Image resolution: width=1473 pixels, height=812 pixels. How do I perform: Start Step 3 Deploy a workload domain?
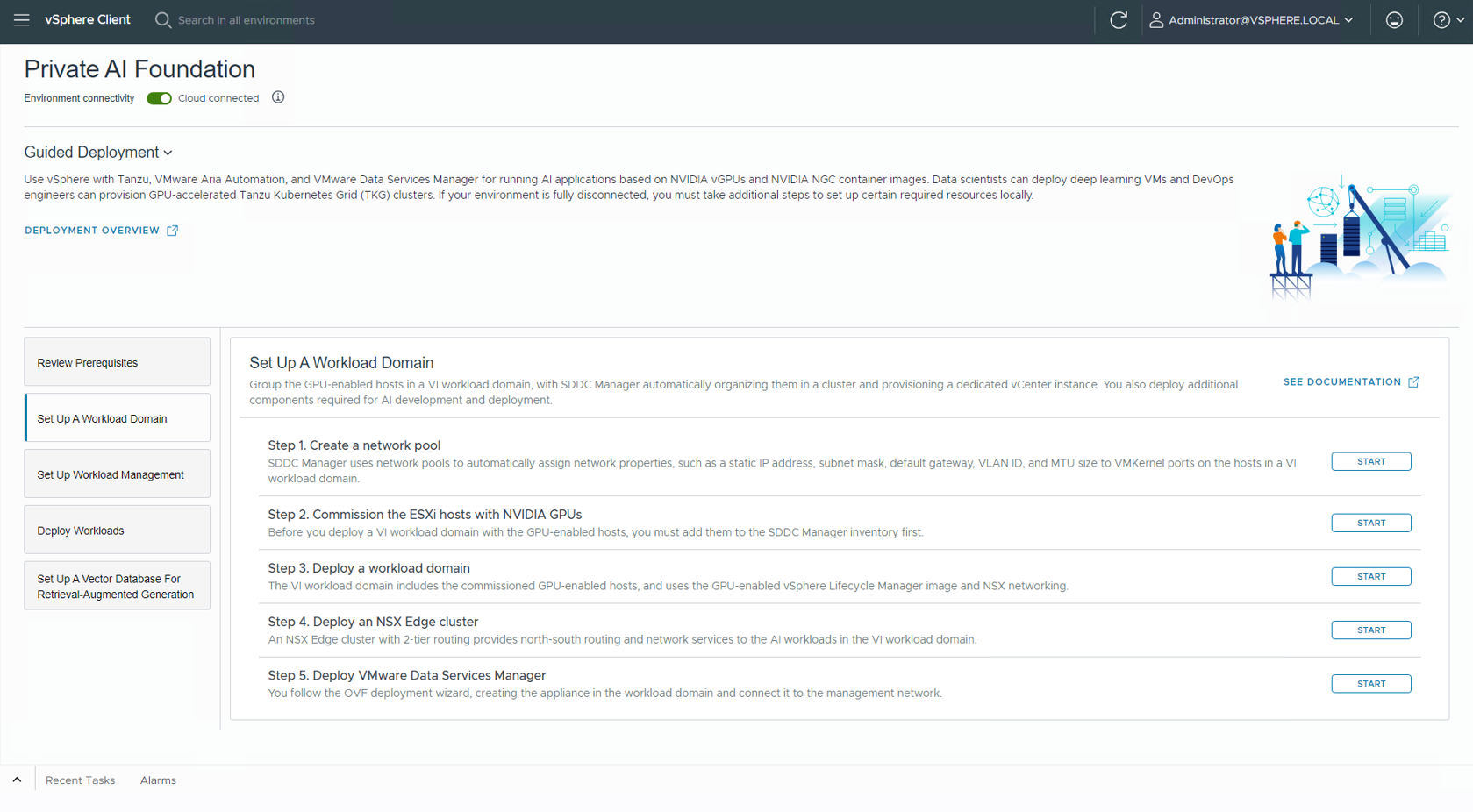pyautogui.click(x=1371, y=577)
